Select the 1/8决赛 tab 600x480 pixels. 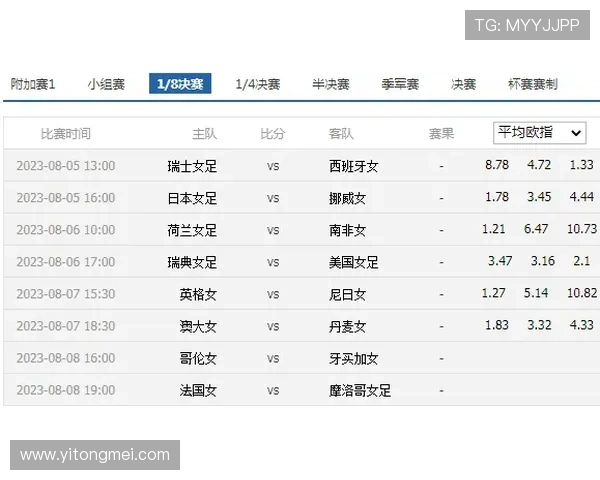coord(180,83)
